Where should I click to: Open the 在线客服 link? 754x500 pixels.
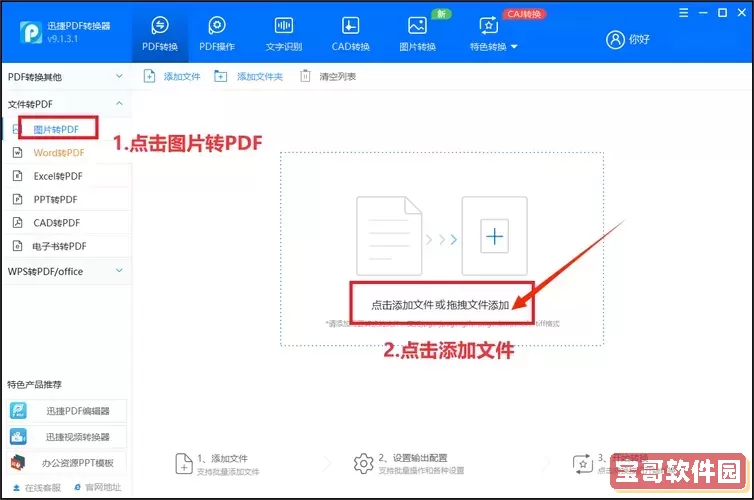(37, 488)
